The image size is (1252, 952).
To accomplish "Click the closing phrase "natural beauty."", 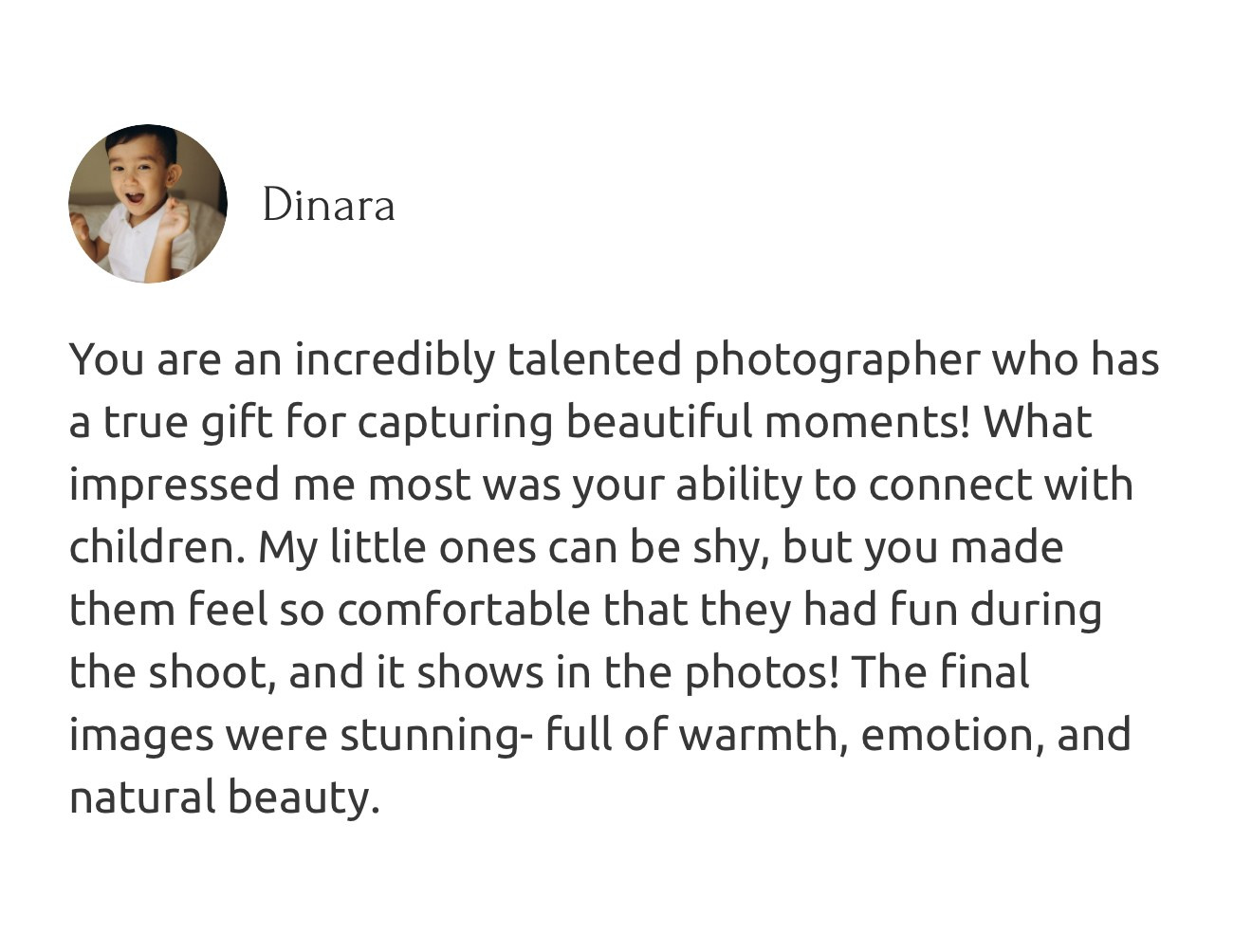I will tap(224, 797).
